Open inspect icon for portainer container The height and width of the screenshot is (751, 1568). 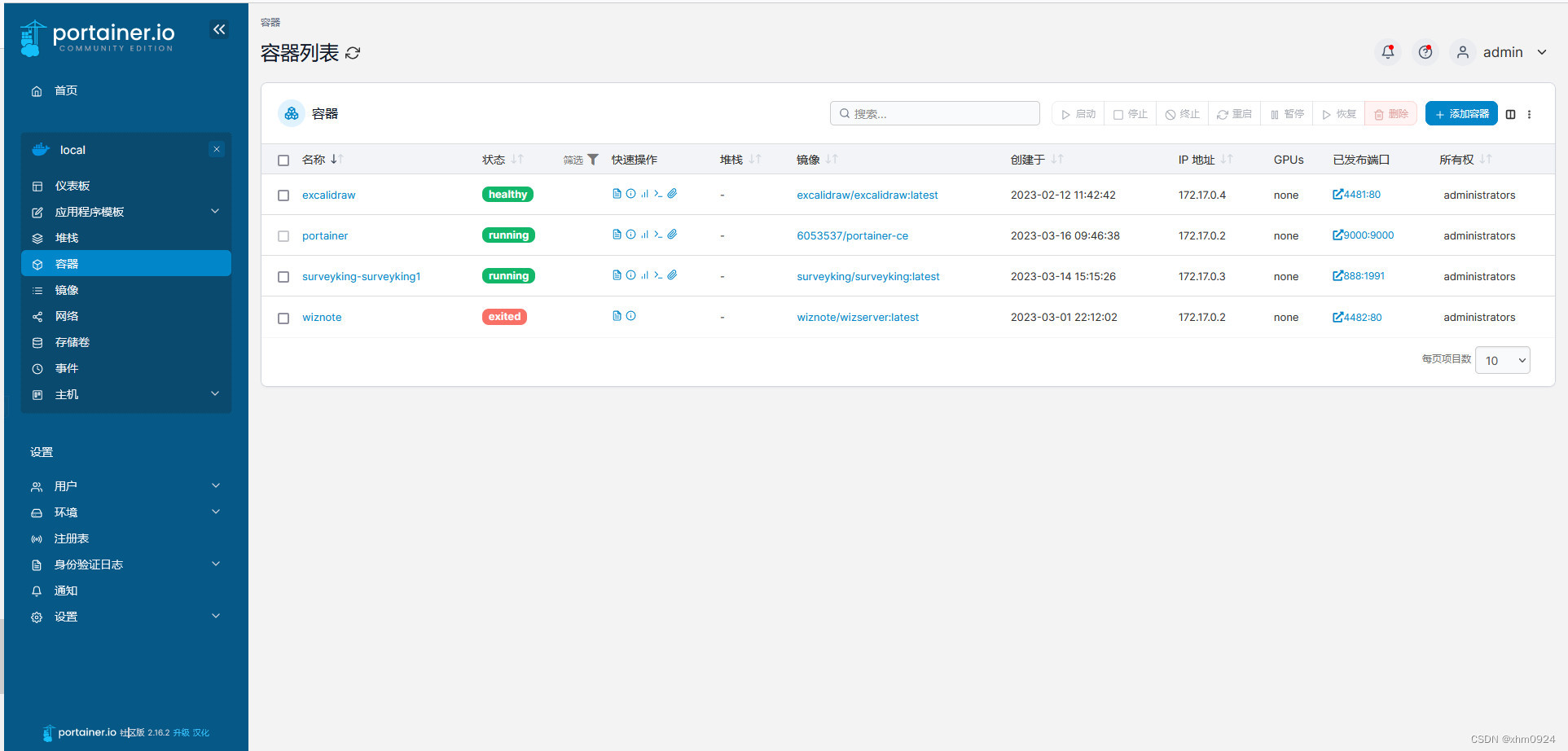pyautogui.click(x=630, y=235)
